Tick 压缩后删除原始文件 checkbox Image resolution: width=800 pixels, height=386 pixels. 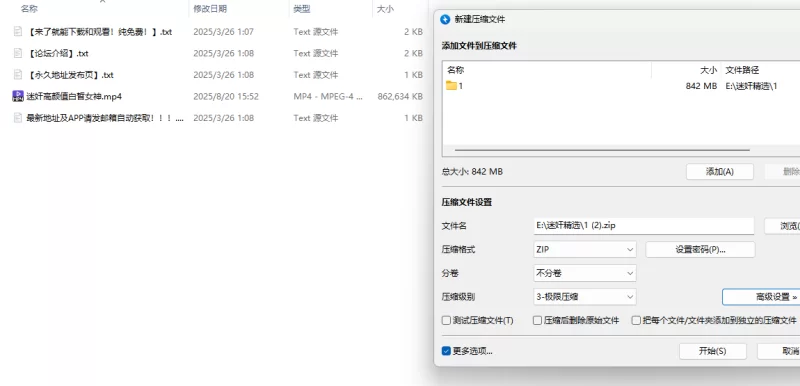click(x=537, y=321)
